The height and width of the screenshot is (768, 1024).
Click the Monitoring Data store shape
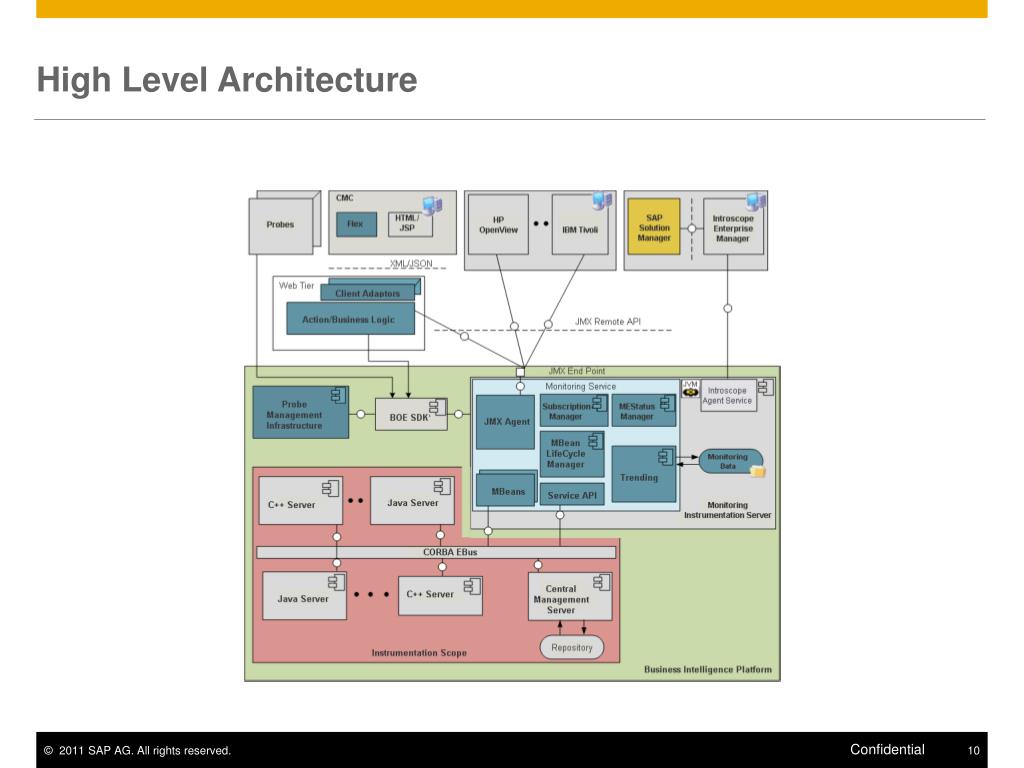point(729,462)
